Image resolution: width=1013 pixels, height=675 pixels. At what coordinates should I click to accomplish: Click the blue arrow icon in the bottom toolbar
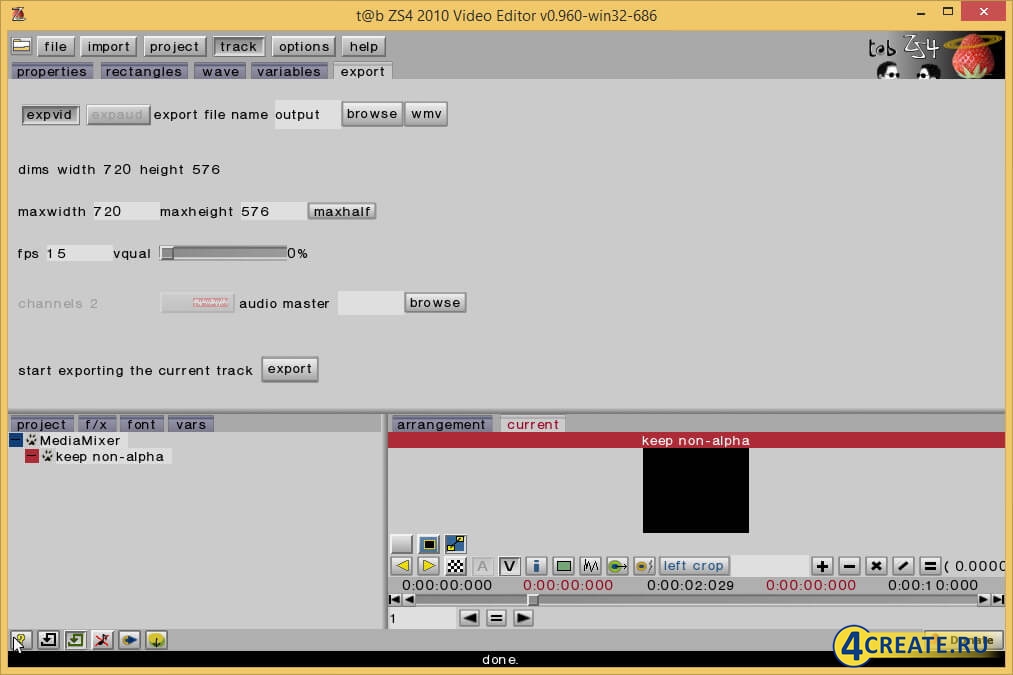(129, 639)
